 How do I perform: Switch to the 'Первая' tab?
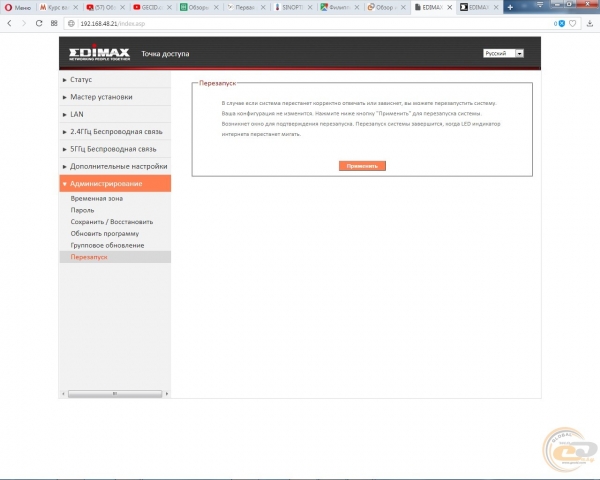click(246, 7)
